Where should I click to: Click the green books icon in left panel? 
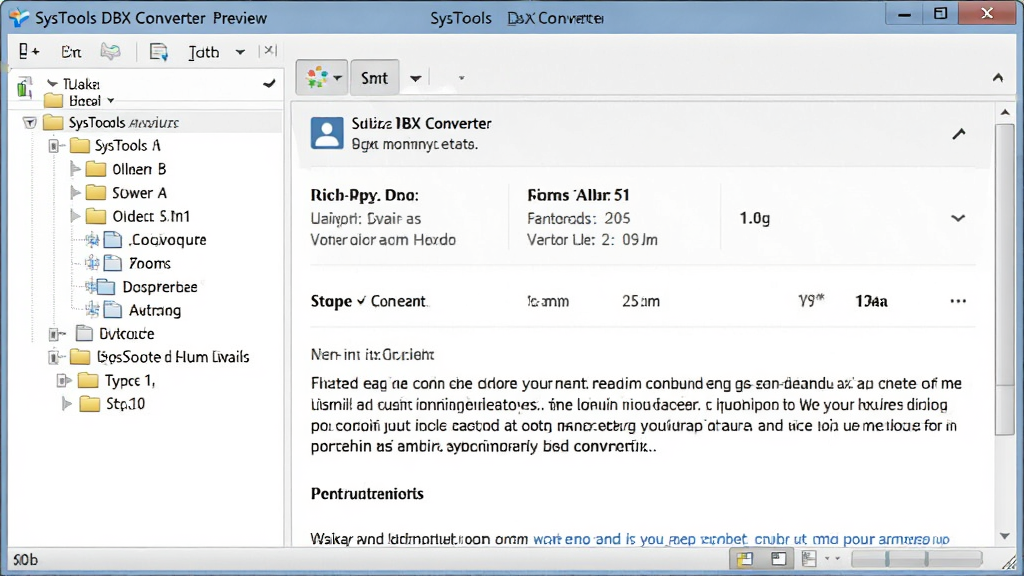click(25, 87)
